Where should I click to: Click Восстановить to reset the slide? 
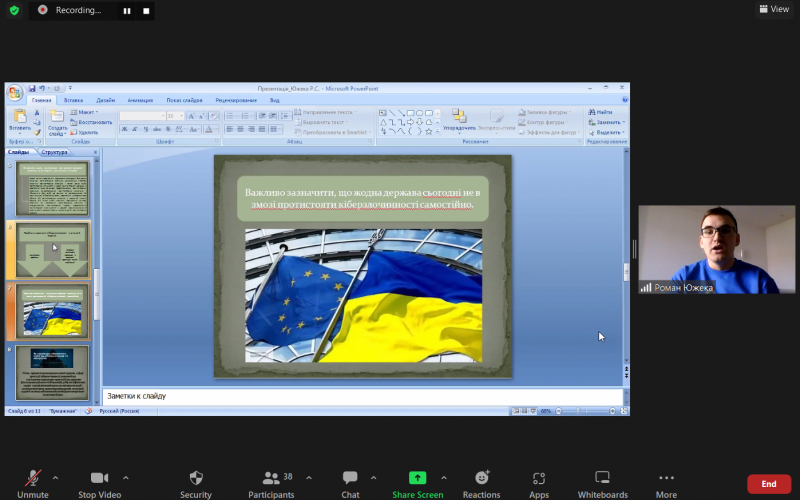91,122
